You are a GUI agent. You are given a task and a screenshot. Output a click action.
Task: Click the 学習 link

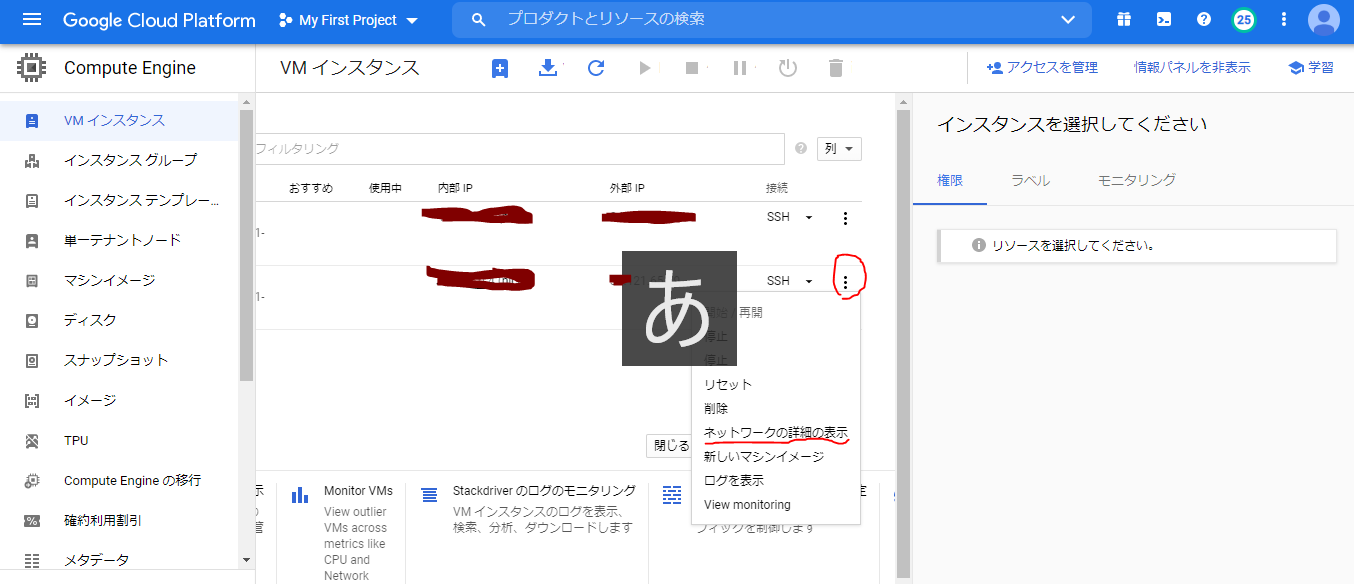(1318, 67)
